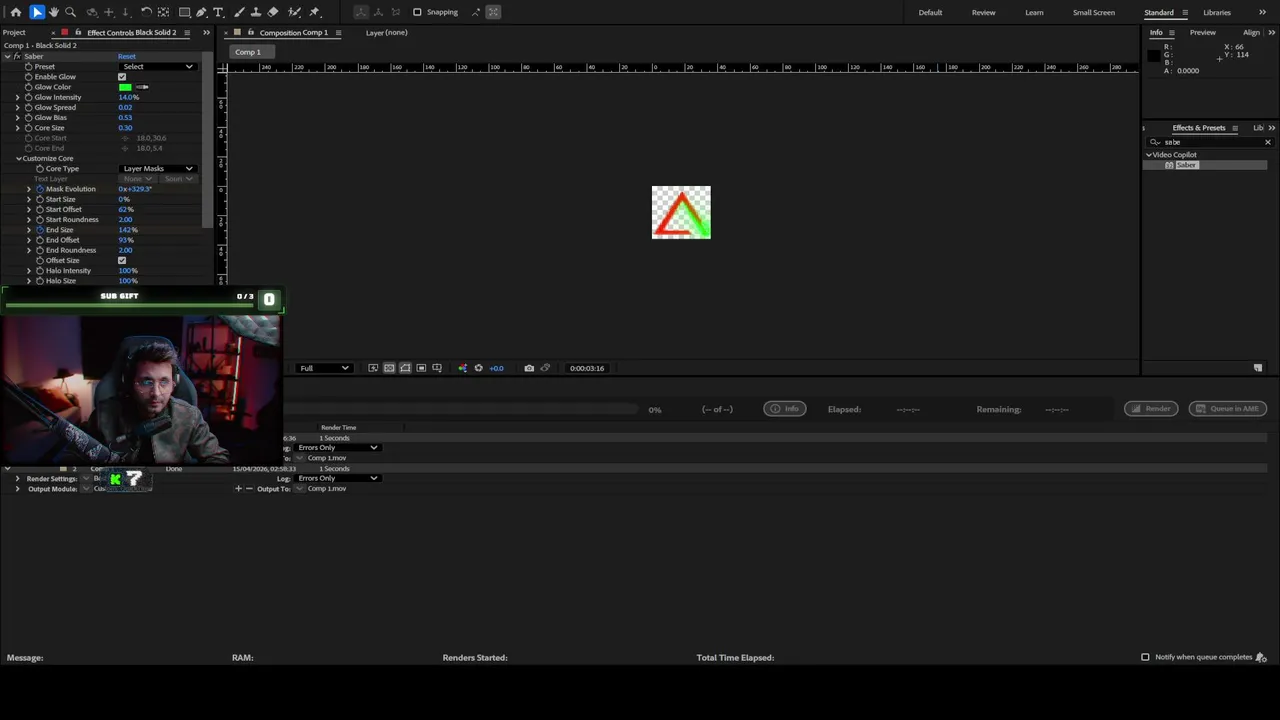Image resolution: width=1280 pixels, height=720 pixels.
Task: Click the lower Comp 1.mov output link
Action: (x=327, y=489)
